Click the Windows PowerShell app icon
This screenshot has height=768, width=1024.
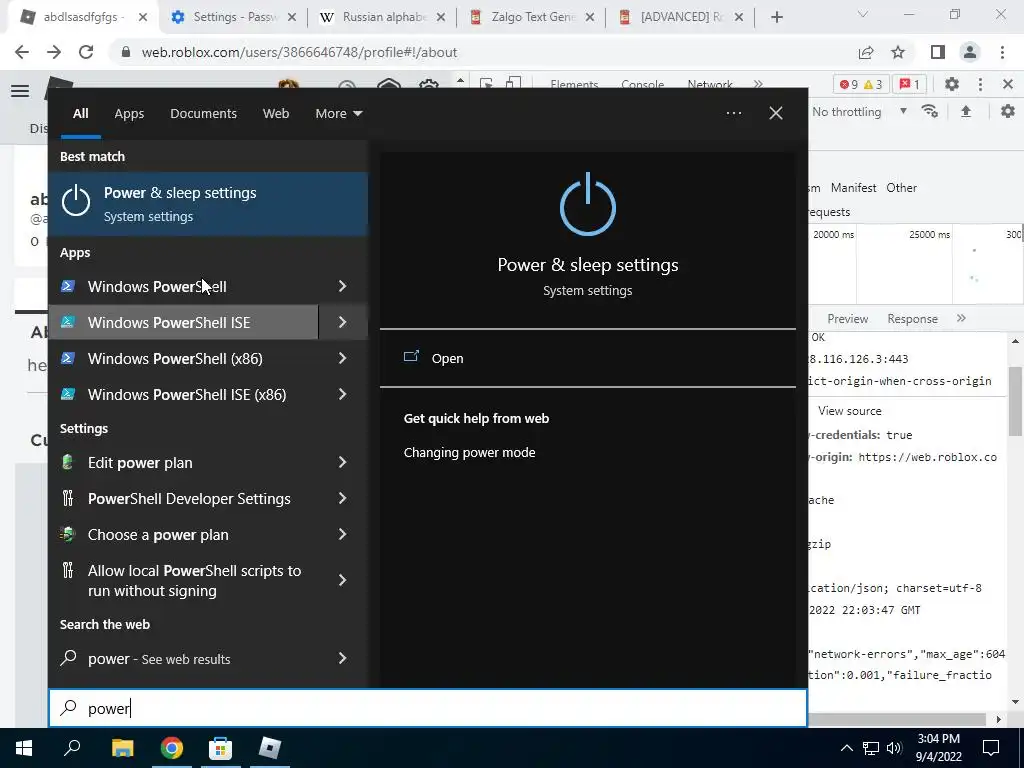coord(68,286)
